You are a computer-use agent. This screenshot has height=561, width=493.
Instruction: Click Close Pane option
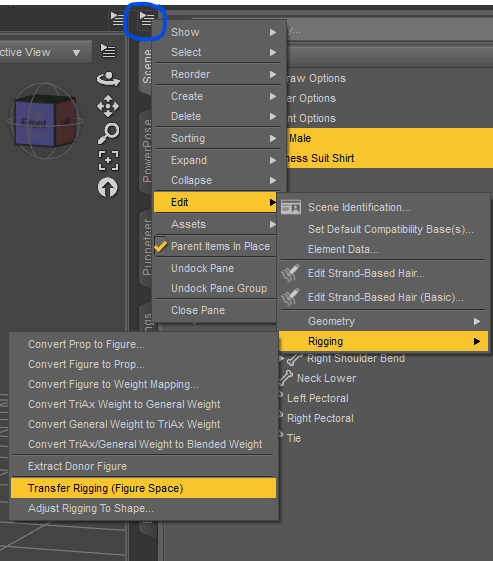(198, 310)
